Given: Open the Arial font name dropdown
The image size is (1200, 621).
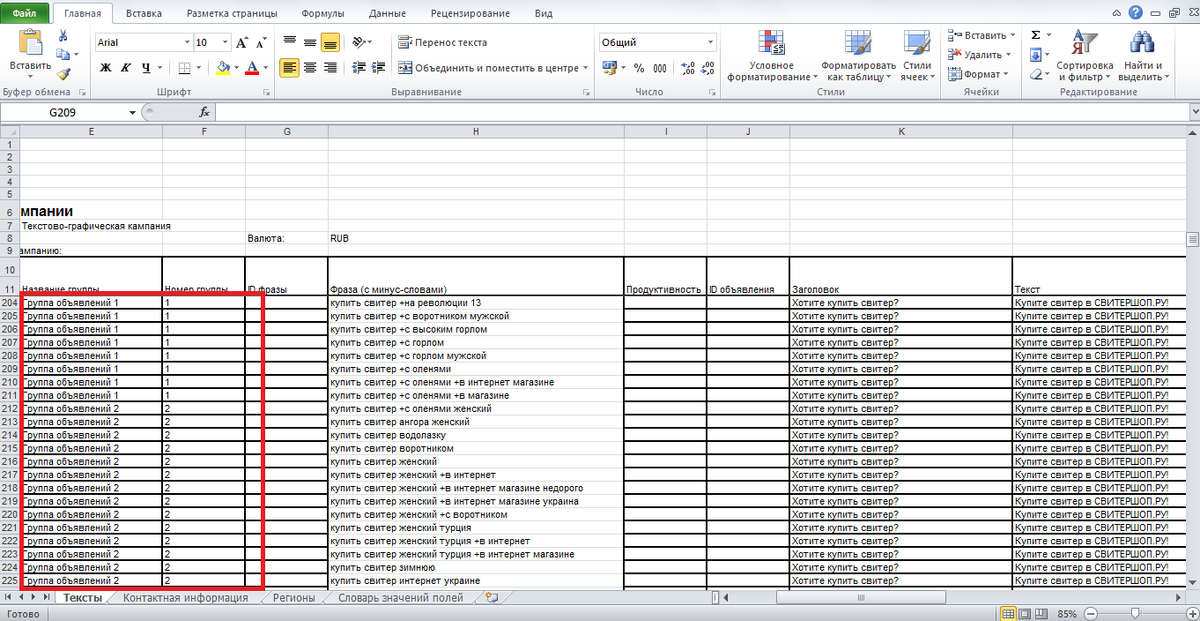Looking at the screenshot, I should [186, 43].
